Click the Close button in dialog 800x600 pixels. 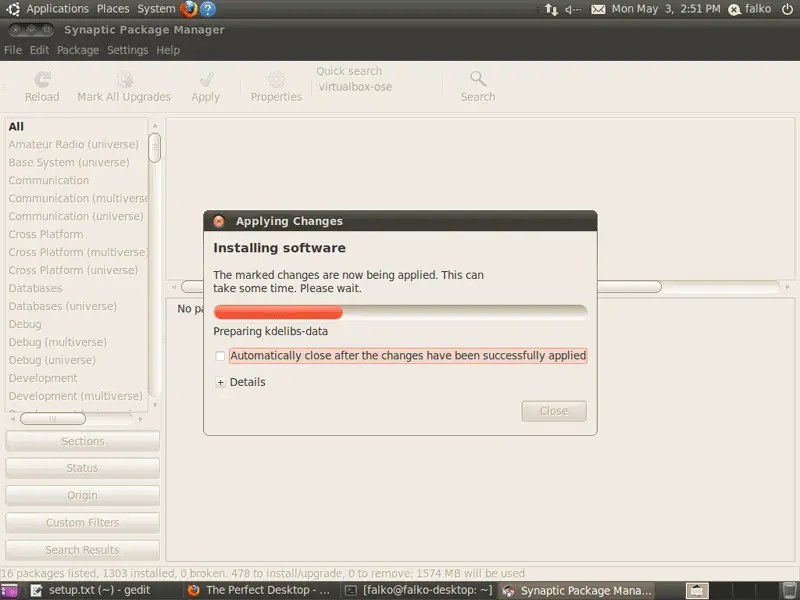click(x=554, y=411)
